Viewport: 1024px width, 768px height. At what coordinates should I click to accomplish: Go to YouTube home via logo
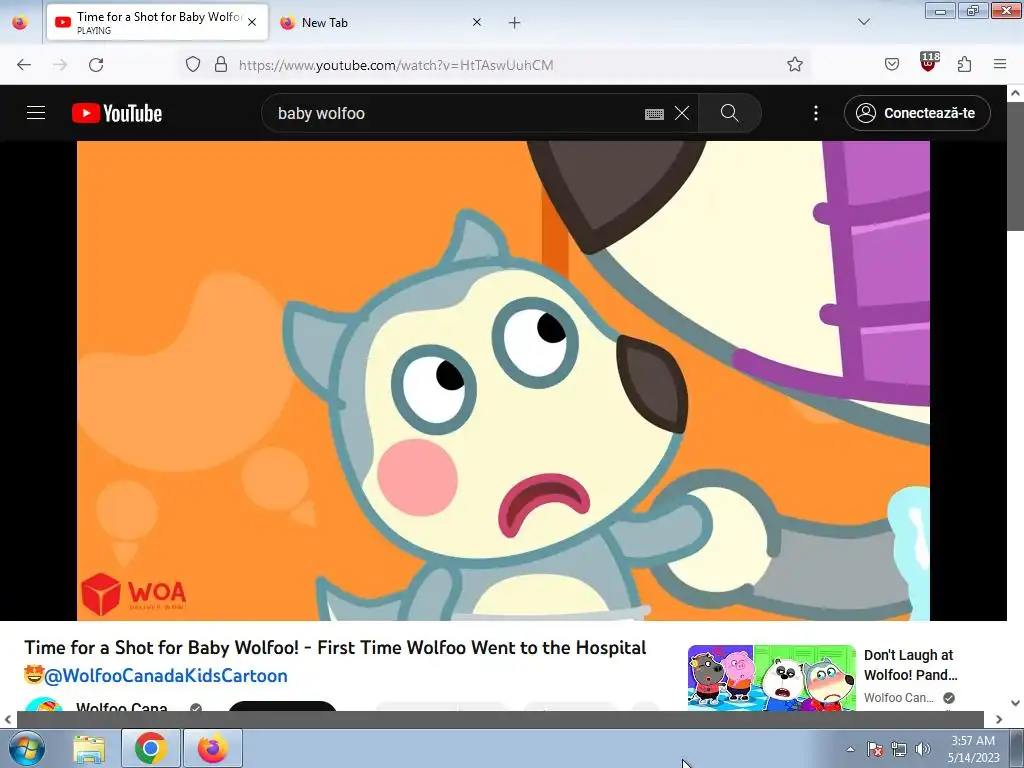pyautogui.click(x=117, y=113)
